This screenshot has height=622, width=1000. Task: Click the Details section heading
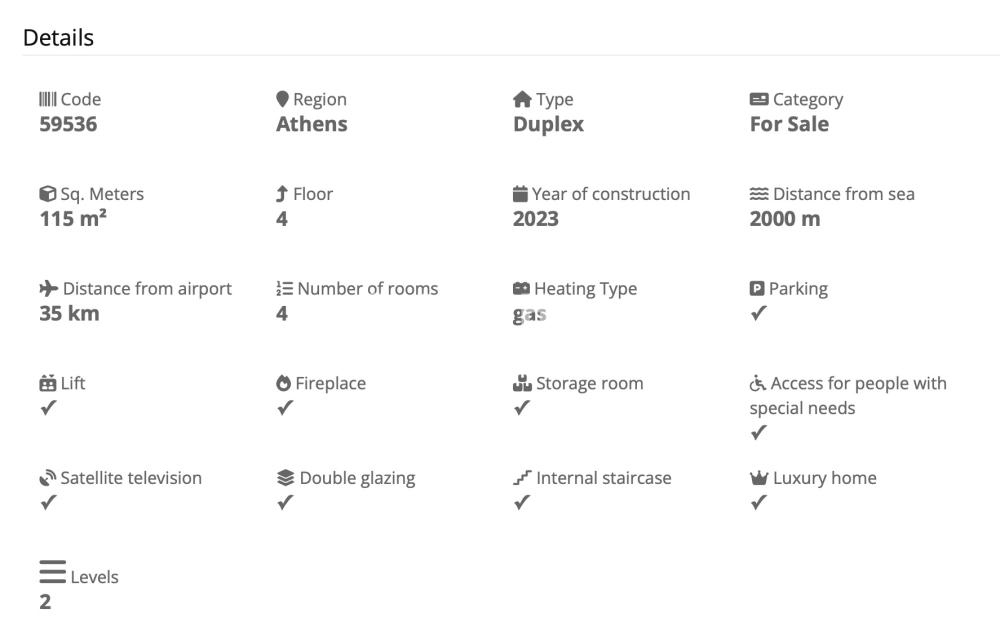tap(58, 38)
